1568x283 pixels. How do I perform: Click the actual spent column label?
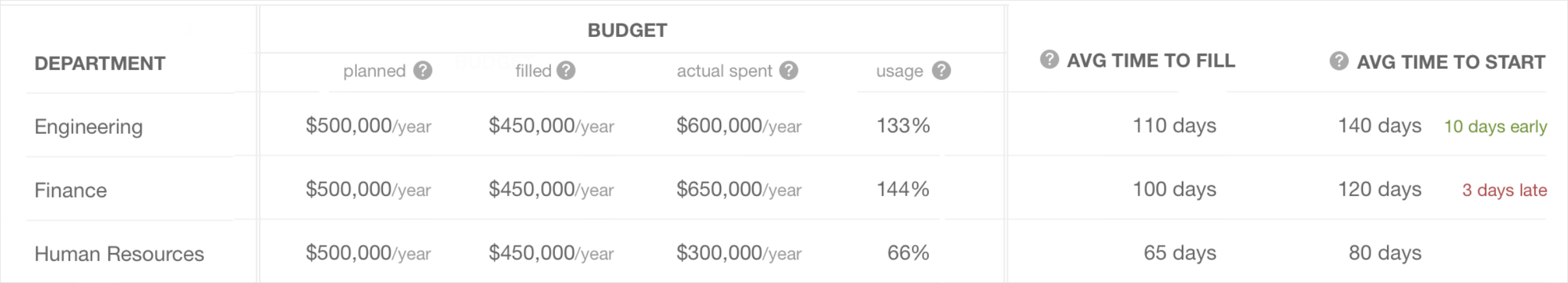724,71
